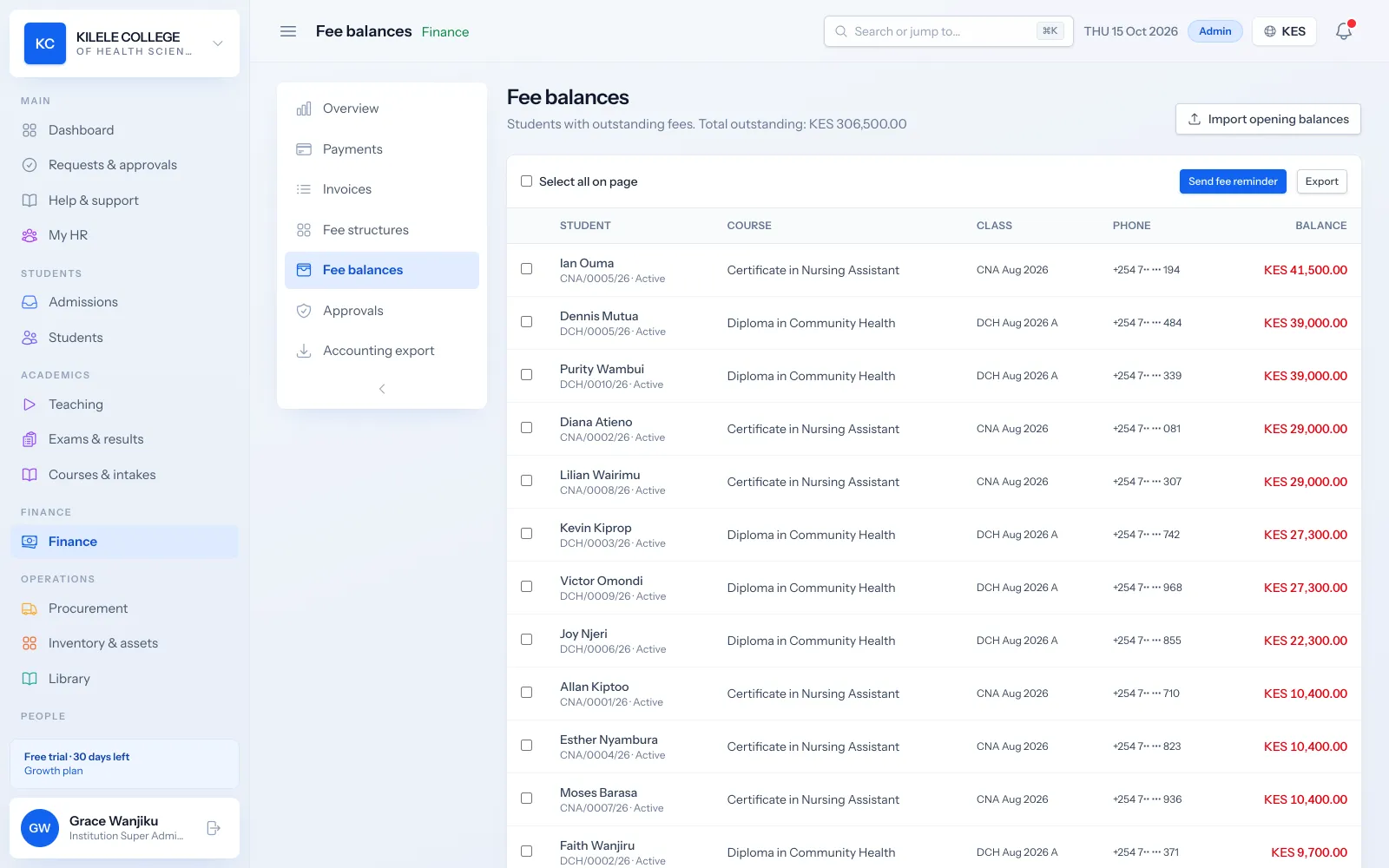The image size is (1389, 868).
Task: Open the hamburger menu icon
Action: 288,31
